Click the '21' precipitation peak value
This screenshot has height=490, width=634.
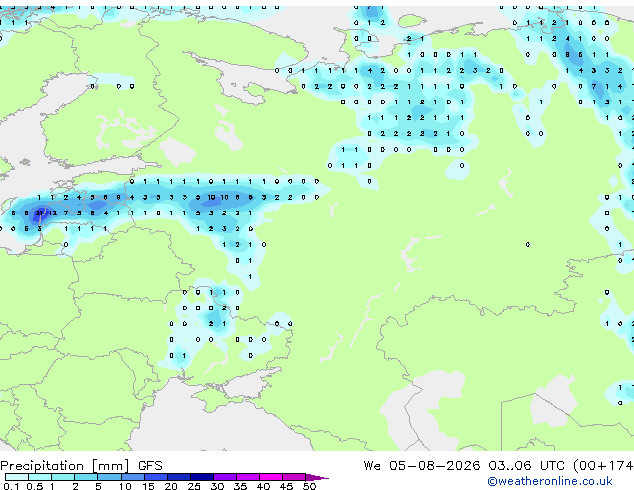[x=39, y=213]
